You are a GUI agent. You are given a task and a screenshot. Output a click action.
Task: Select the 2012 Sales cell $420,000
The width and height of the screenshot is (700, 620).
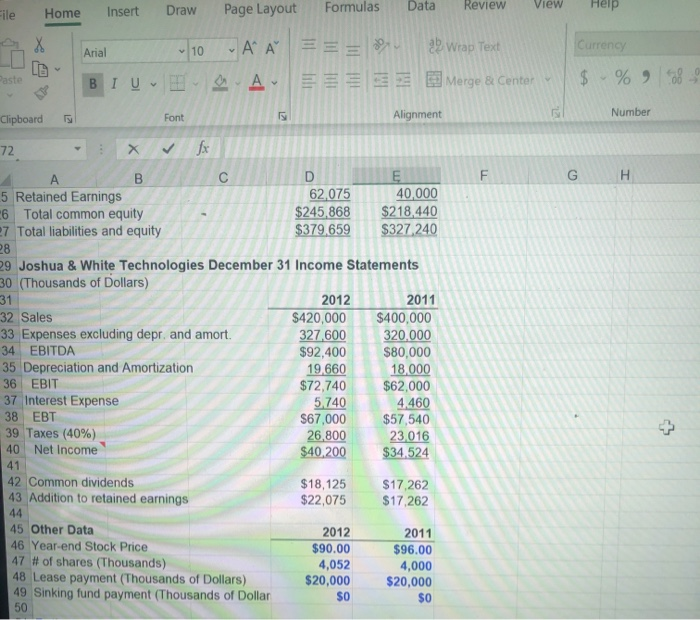pos(311,318)
